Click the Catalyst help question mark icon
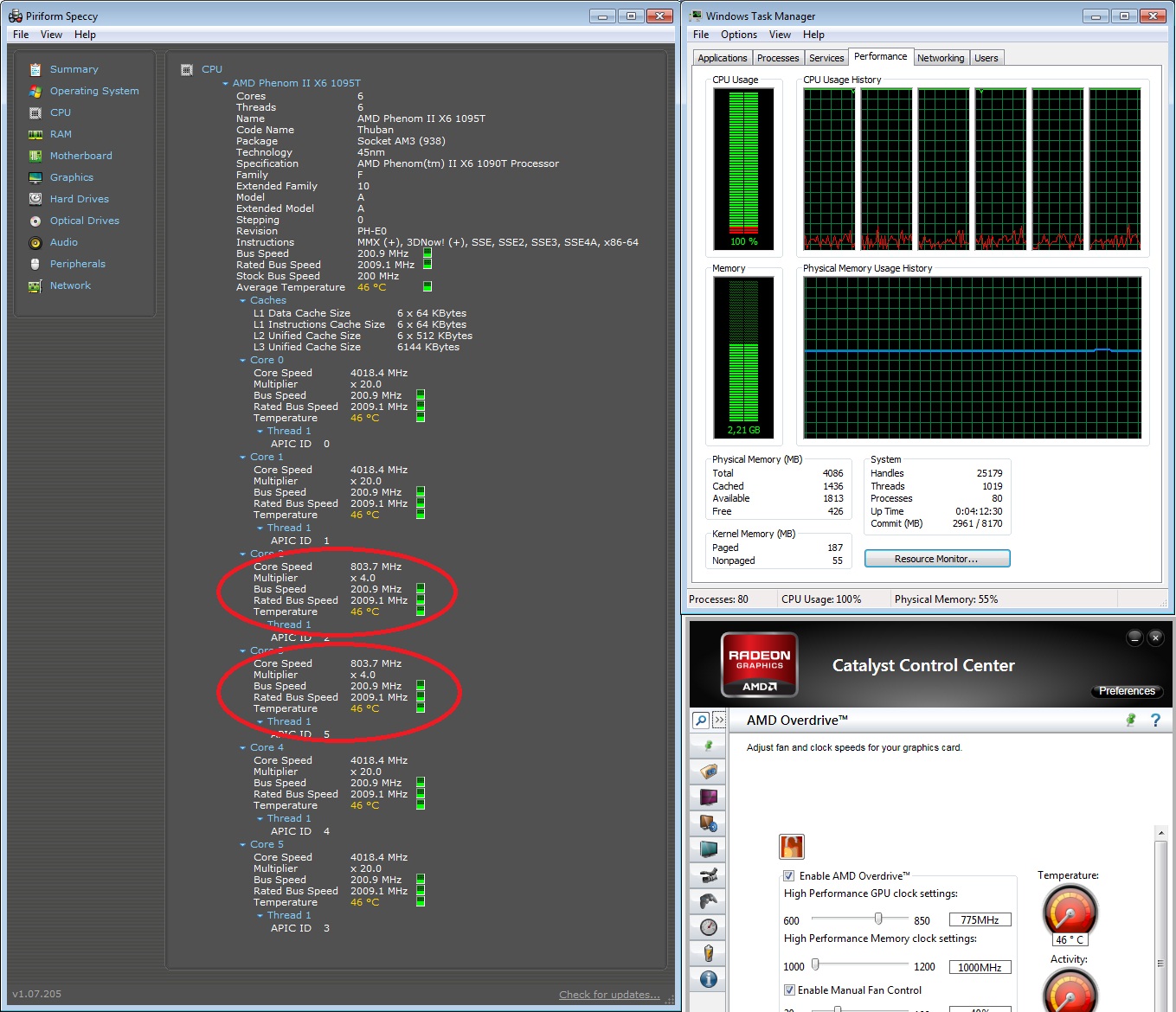This screenshot has height=1012, width=1176. click(1155, 720)
